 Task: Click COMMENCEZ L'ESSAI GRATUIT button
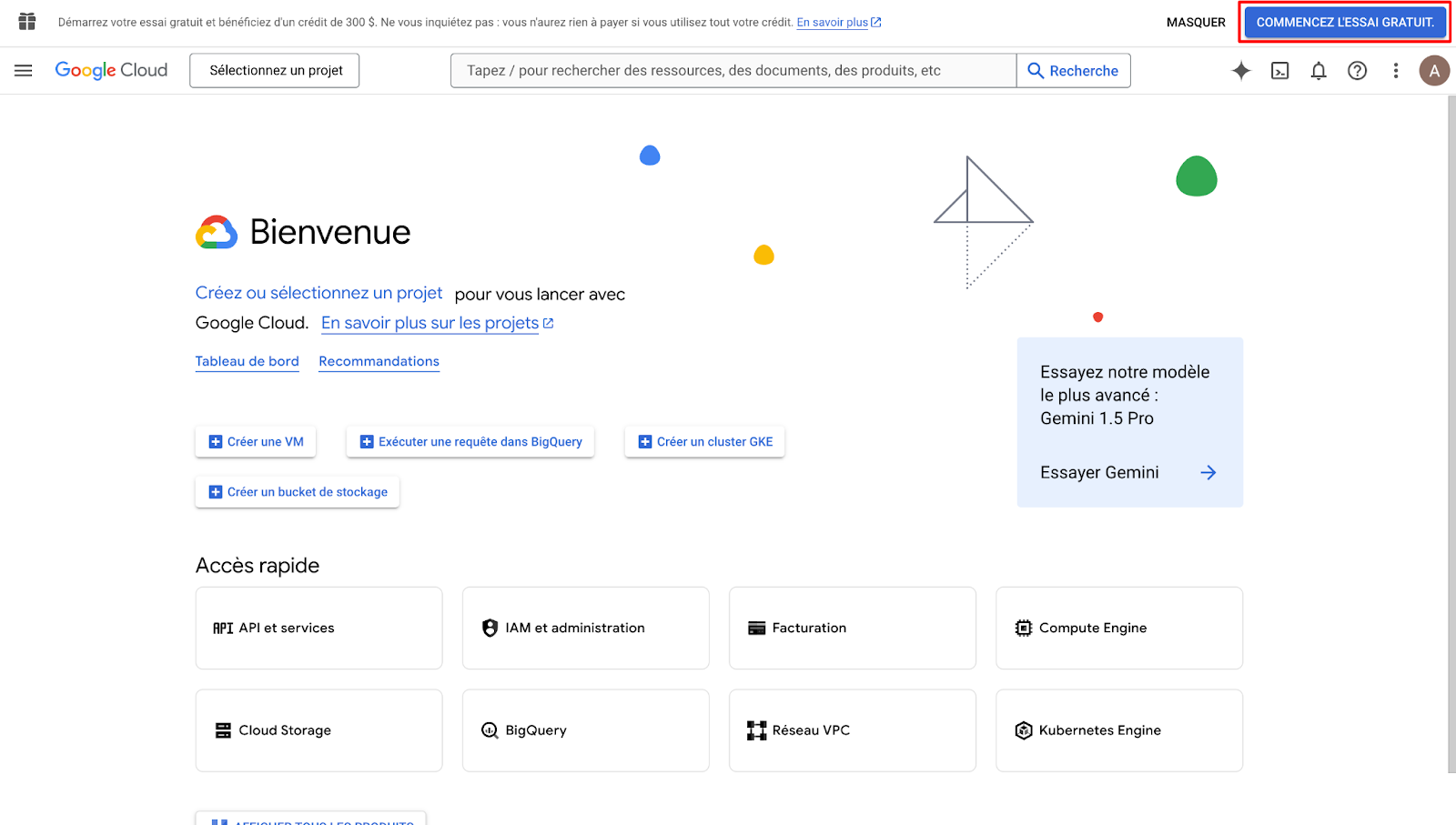pyautogui.click(x=1345, y=22)
